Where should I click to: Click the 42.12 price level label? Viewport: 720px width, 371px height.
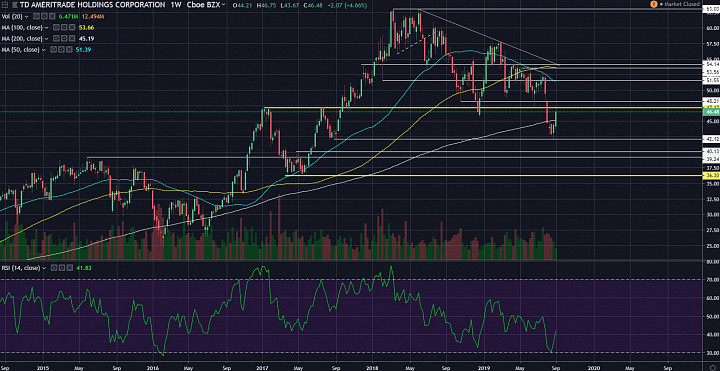[711, 138]
